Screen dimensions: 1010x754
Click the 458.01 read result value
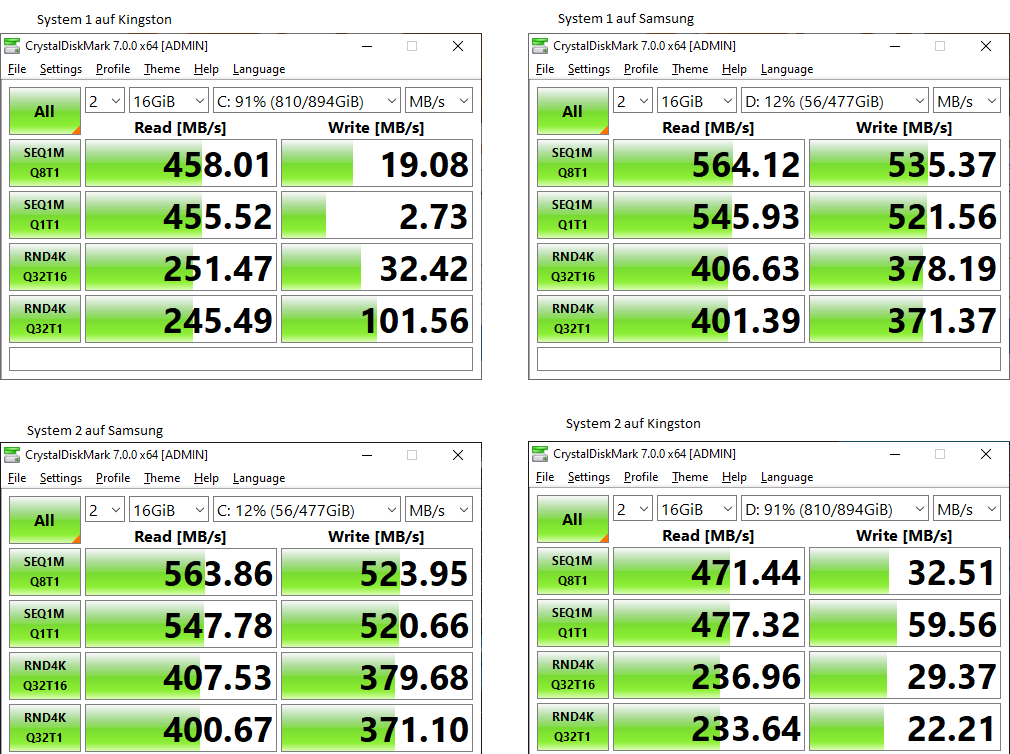[181, 163]
